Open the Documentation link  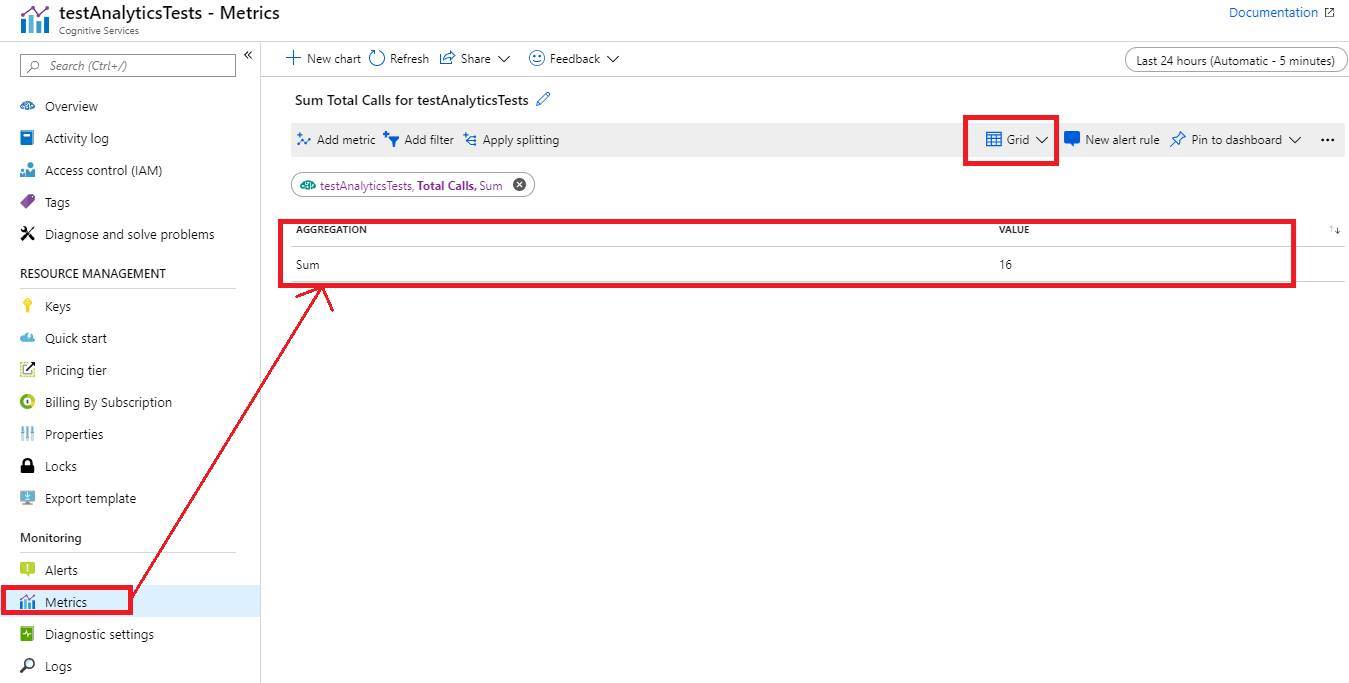click(1273, 13)
